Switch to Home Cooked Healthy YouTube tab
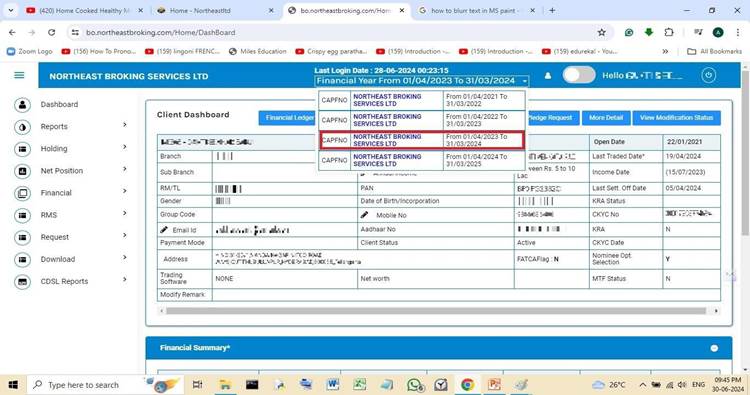750x395 pixels. click(84, 11)
